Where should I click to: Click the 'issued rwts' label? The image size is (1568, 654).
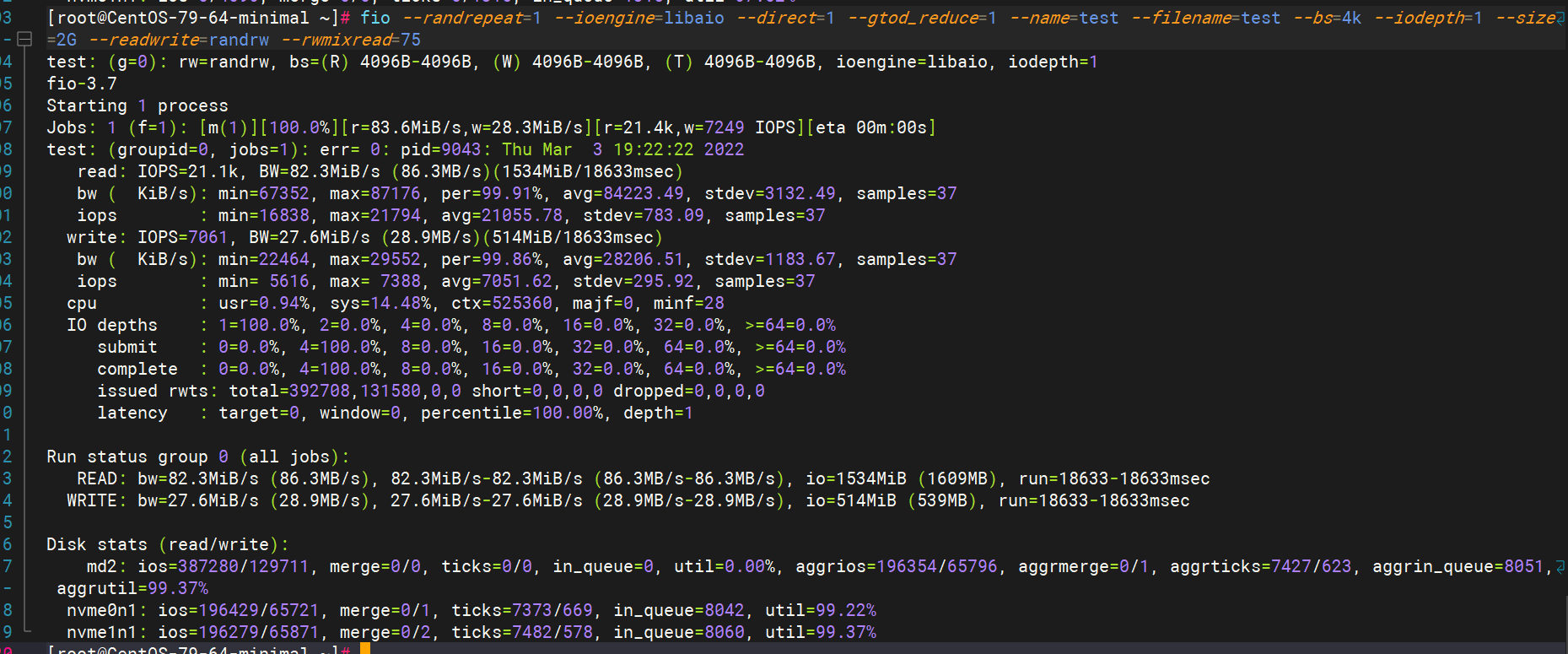(153, 391)
